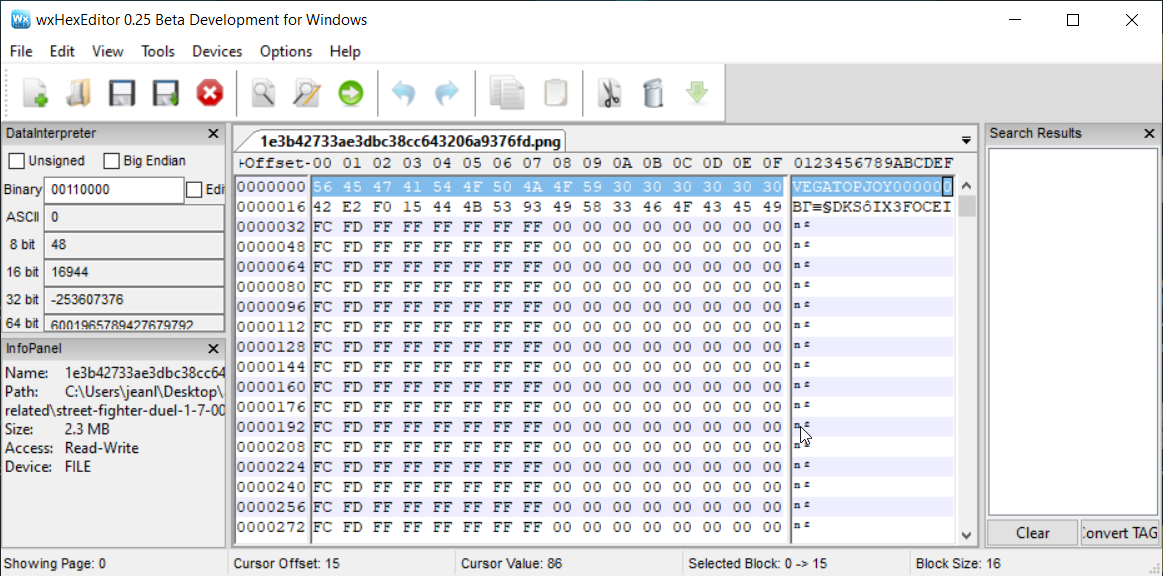Click hex byte 56 in the first row
This screenshot has height=576, width=1163.
click(x=322, y=186)
